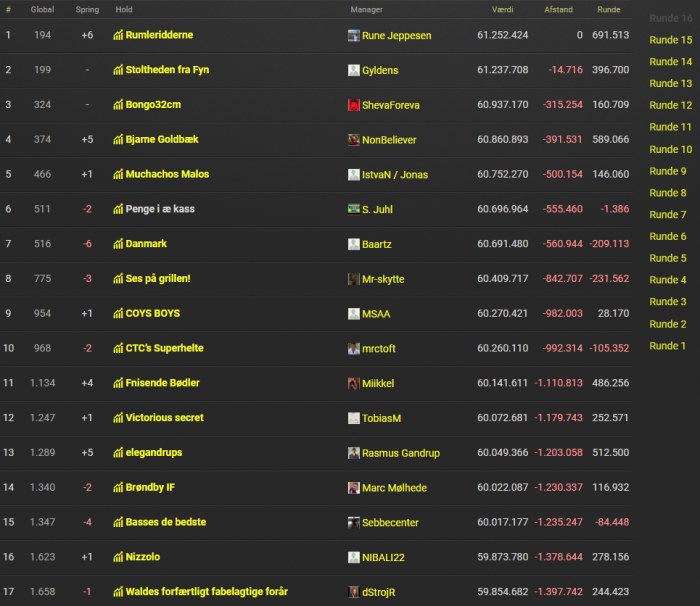Open chart icon for Waldes forfærtligt fabelagtige forår
The image size is (700, 606).
118,592
